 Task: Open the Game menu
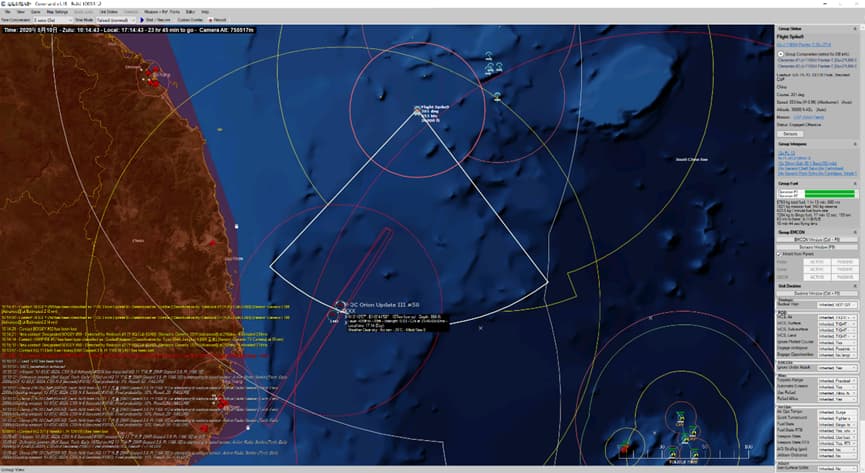(36, 12)
